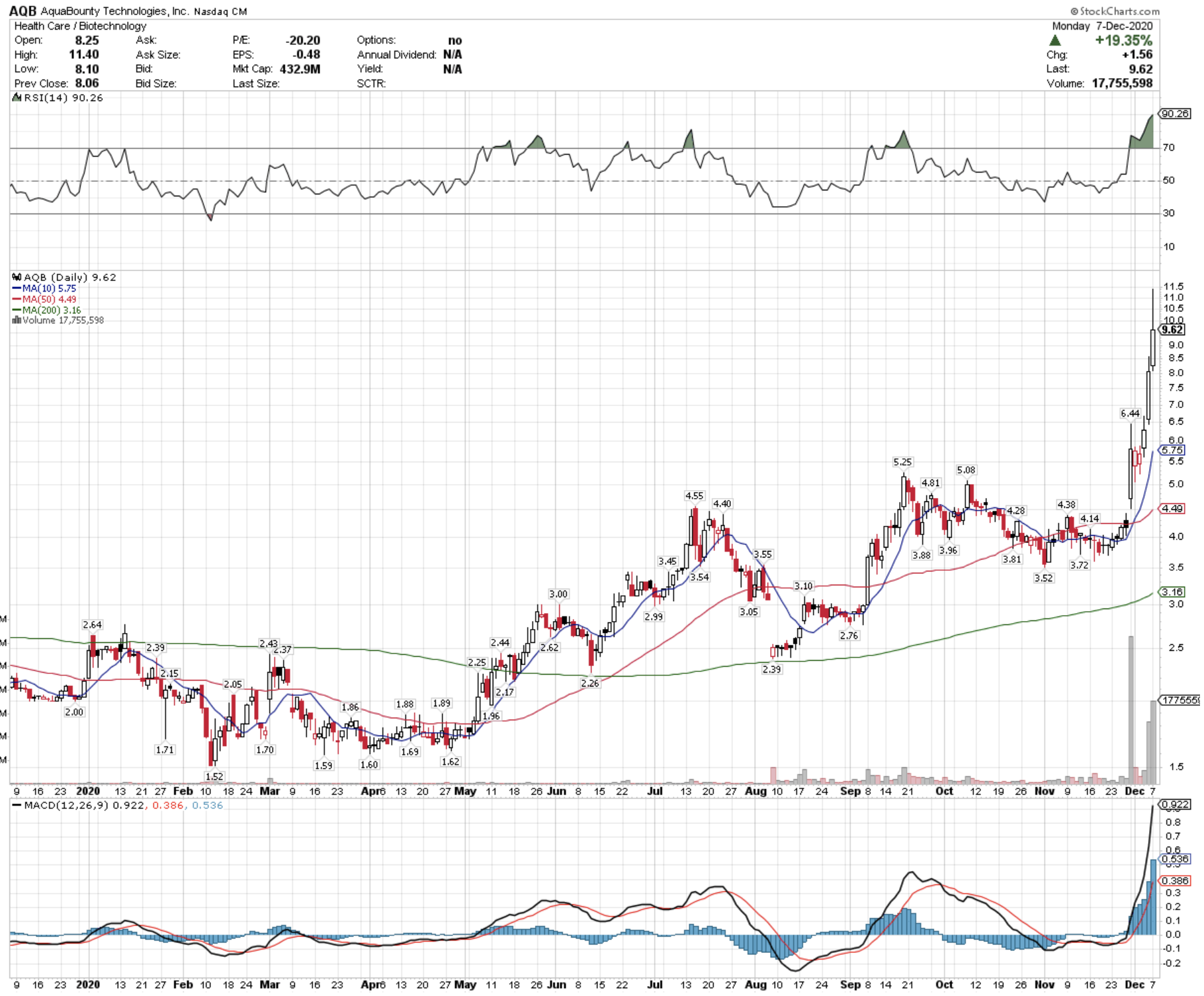This screenshot has width=1204, height=996.
Task: Click the candlestick icon beside AQB (Daily)
Action: (17, 278)
